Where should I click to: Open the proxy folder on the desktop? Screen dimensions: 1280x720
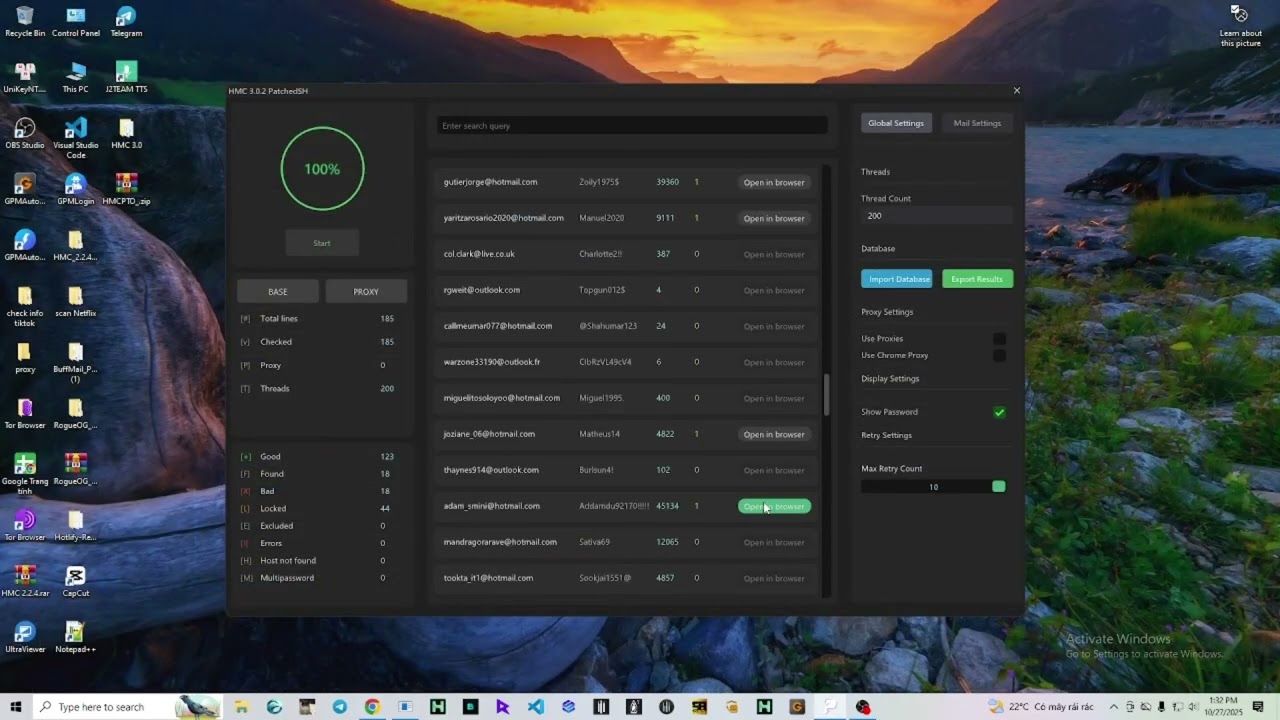click(x=25, y=357)
